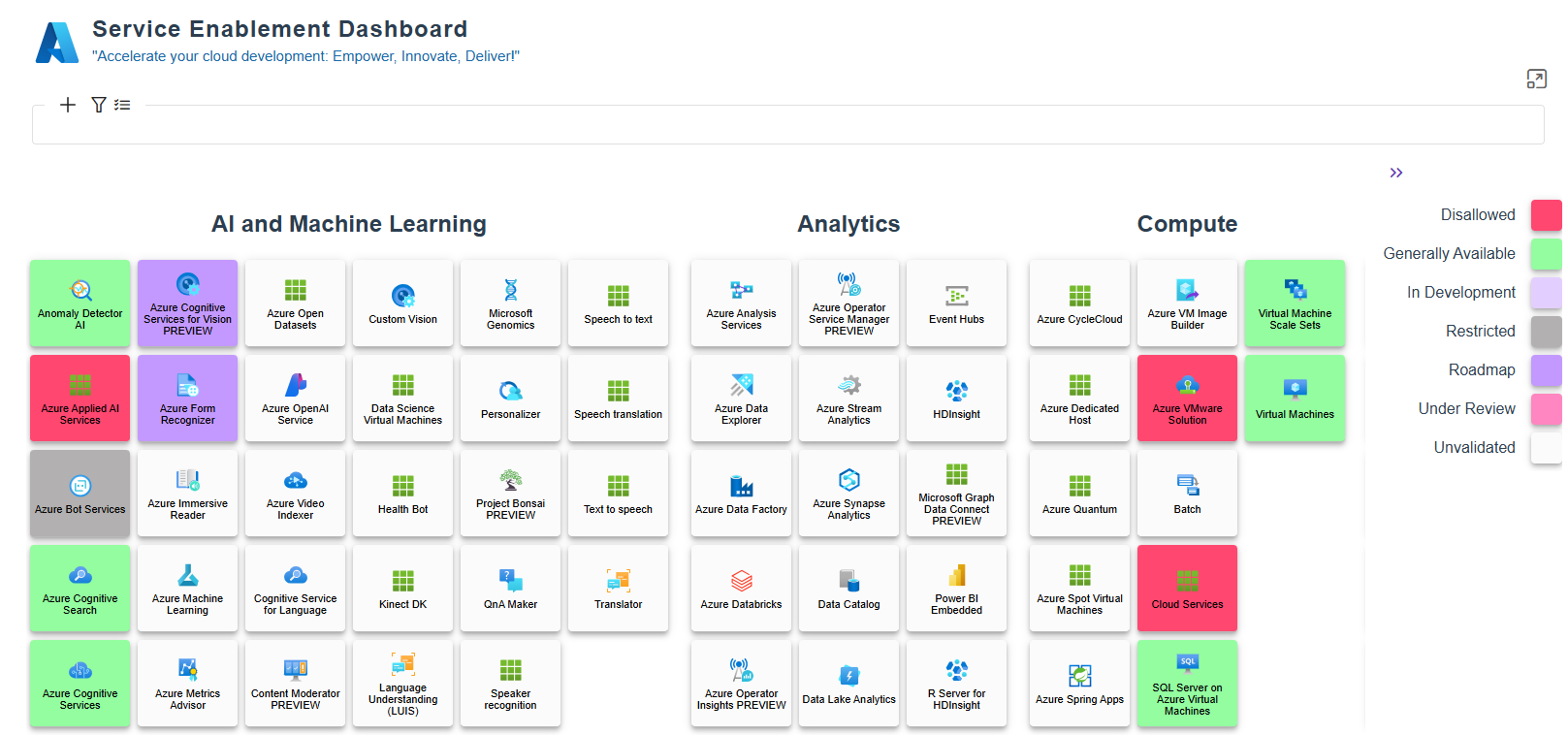1568x735 pixels.
Task: Open the Azure Data Factory tile
Action: click(x=741, y=494)
